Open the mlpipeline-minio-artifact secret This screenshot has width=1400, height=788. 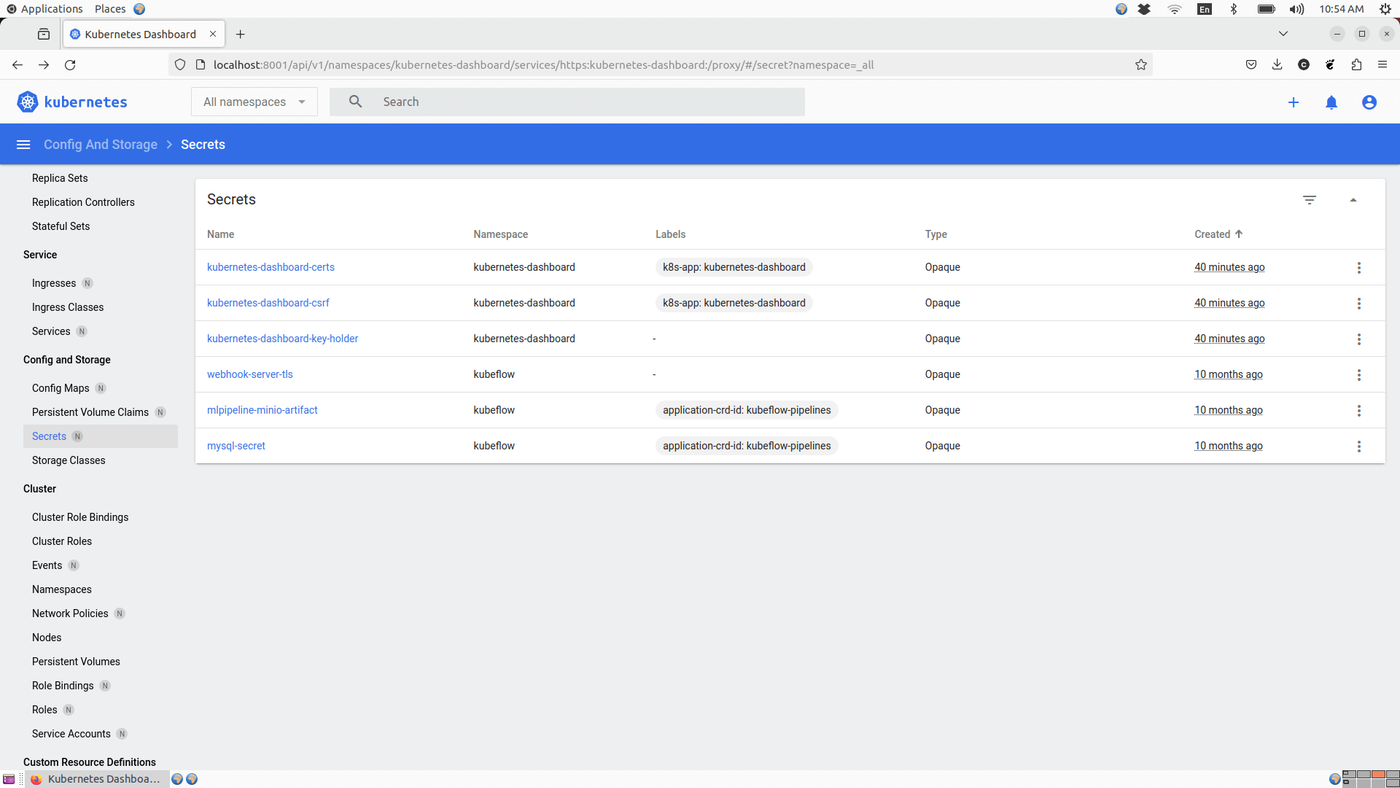[x=262, y=410]
